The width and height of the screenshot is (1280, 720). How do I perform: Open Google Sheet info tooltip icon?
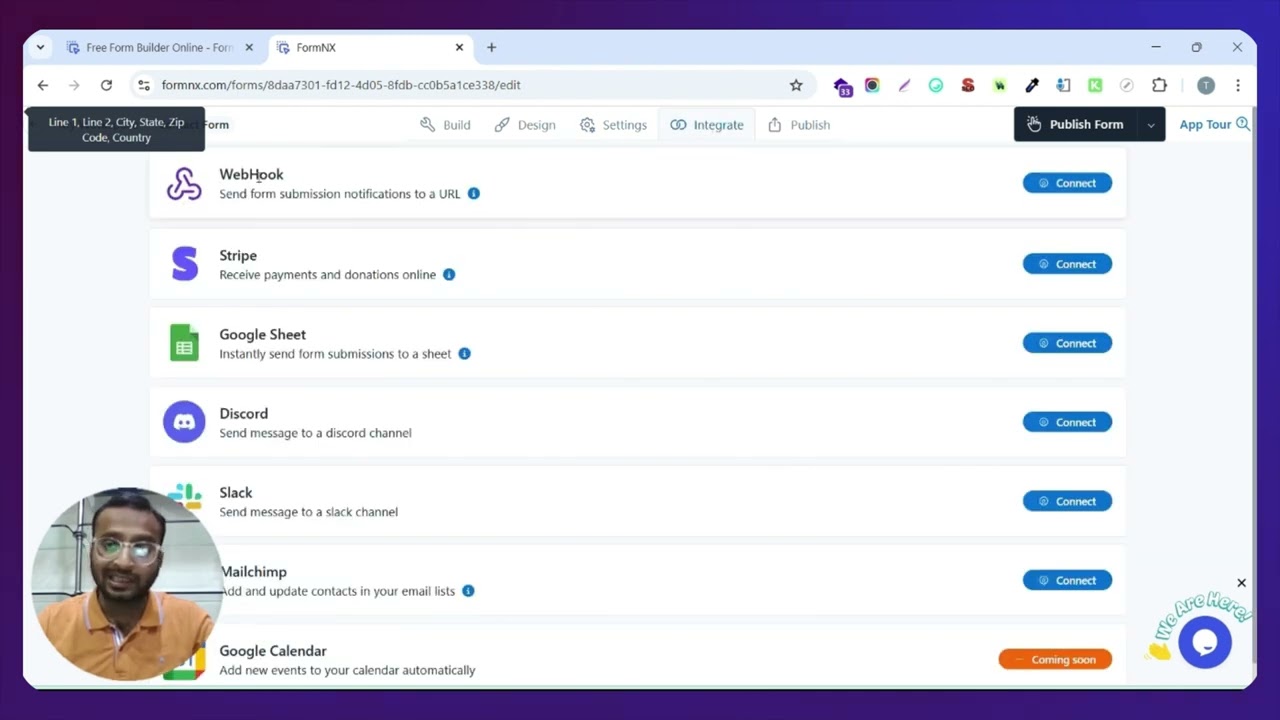tap(464, 354)
